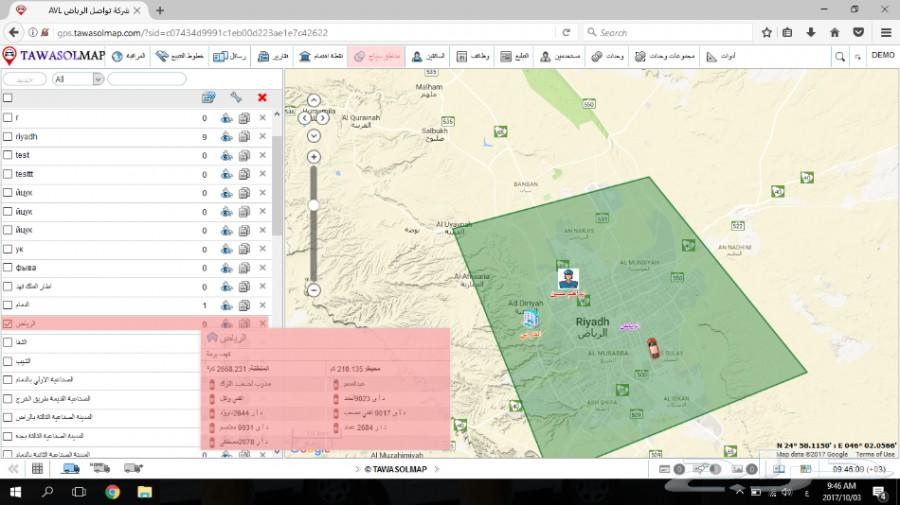
Task: Click the list header units display icon
Action: [208, 98]
